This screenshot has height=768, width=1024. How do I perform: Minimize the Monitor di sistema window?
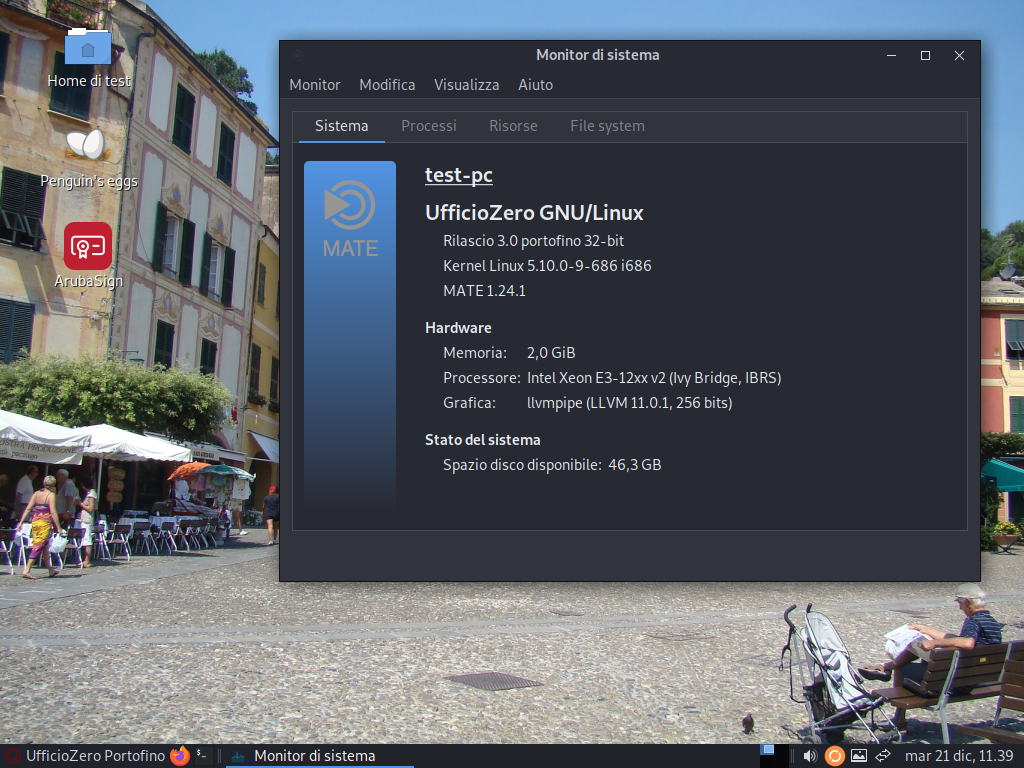click(x=891, y=56)
